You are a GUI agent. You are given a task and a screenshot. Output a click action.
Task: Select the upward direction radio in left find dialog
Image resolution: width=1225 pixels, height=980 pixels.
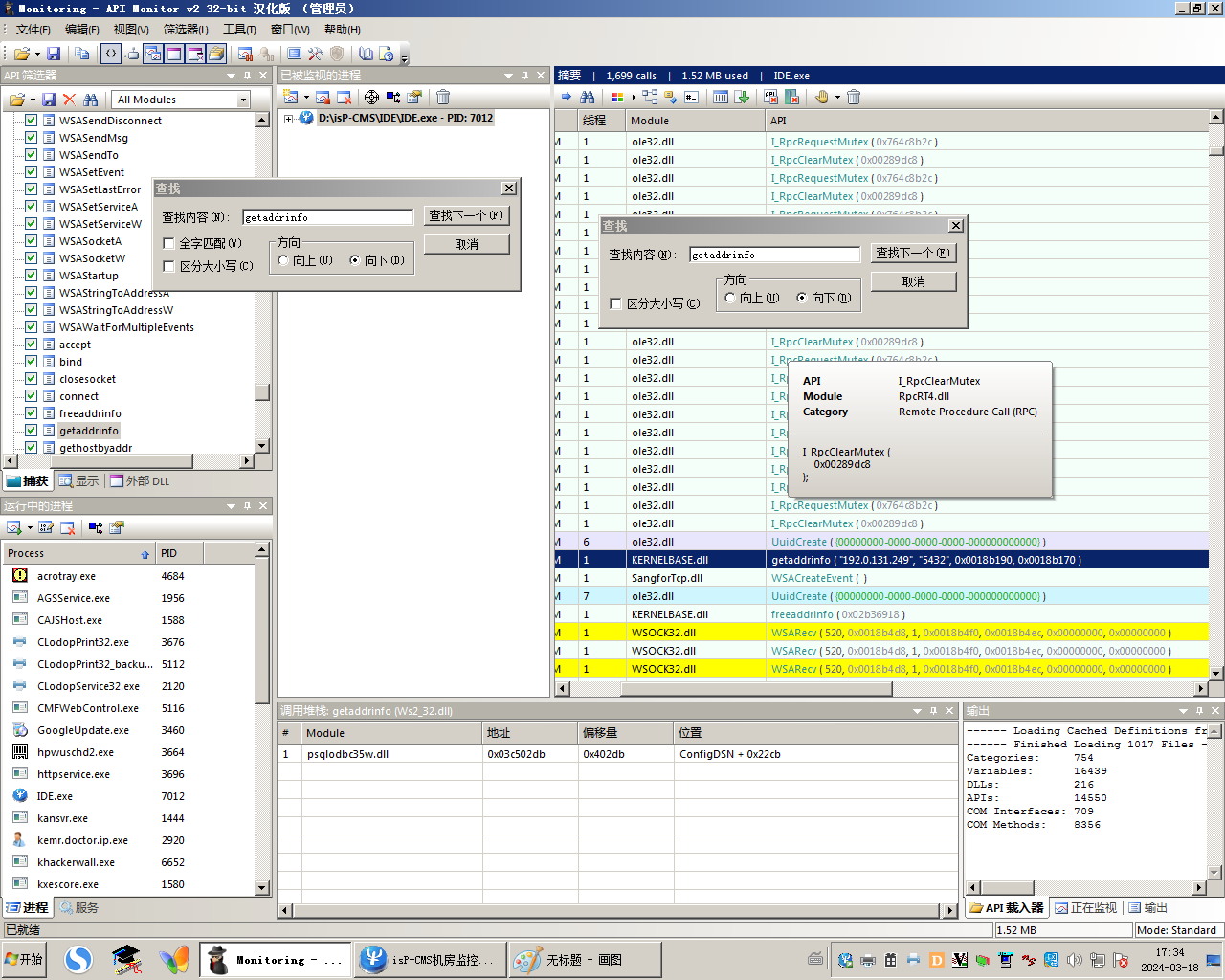click(x=283, y=260)
